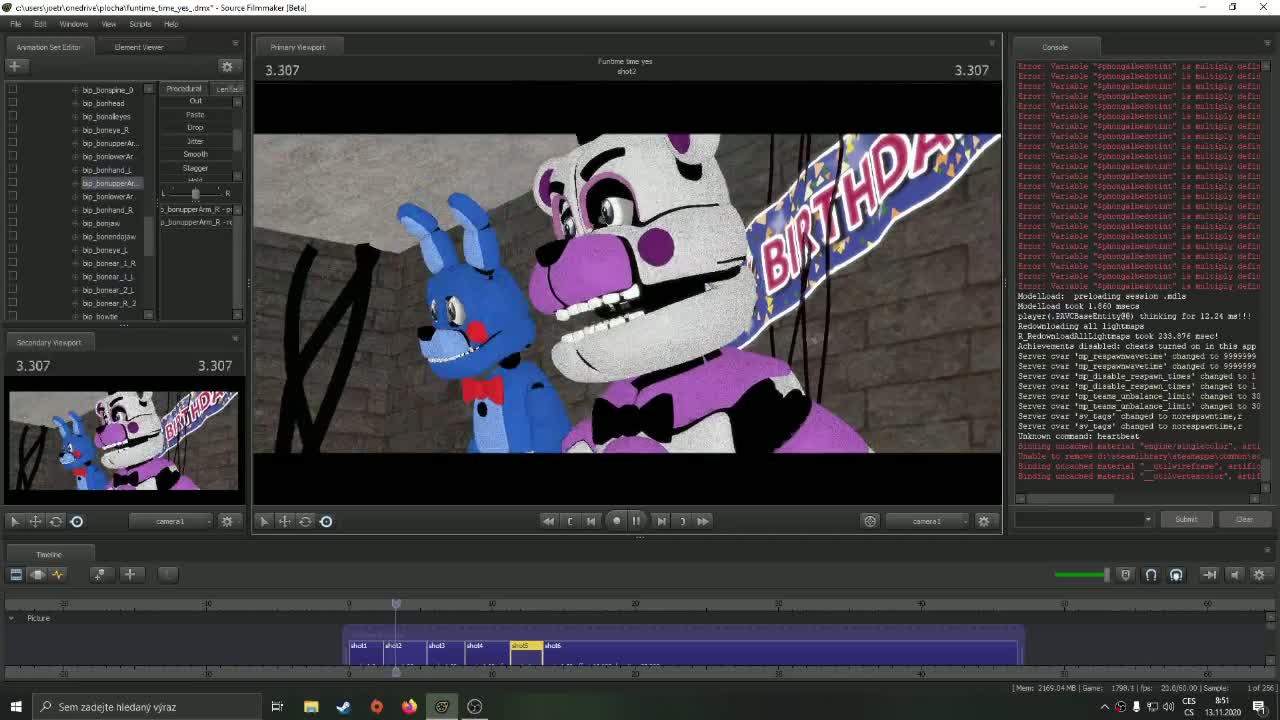1280x720 pixels.
Task: Mute timeline audio with speaker icon
Action: click(x=1234, y=575)
